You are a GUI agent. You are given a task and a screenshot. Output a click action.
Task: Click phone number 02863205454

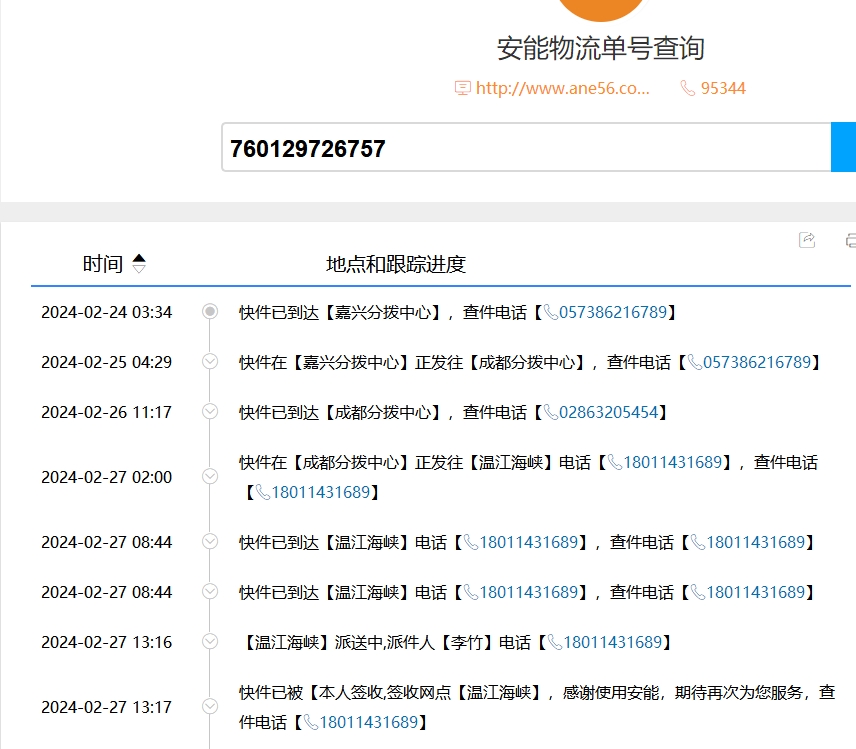click(x=609, y=412)
